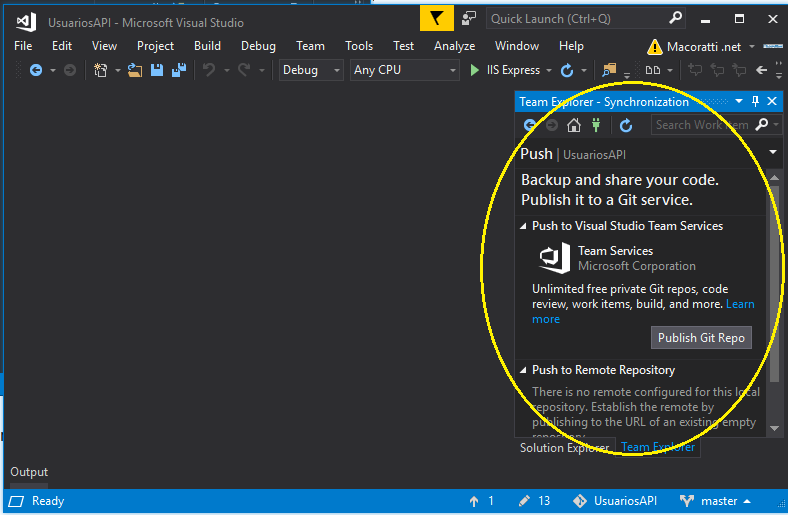Open the Project menu
Image resolution: width=790 pixels, height=515 pixels.
155,46
